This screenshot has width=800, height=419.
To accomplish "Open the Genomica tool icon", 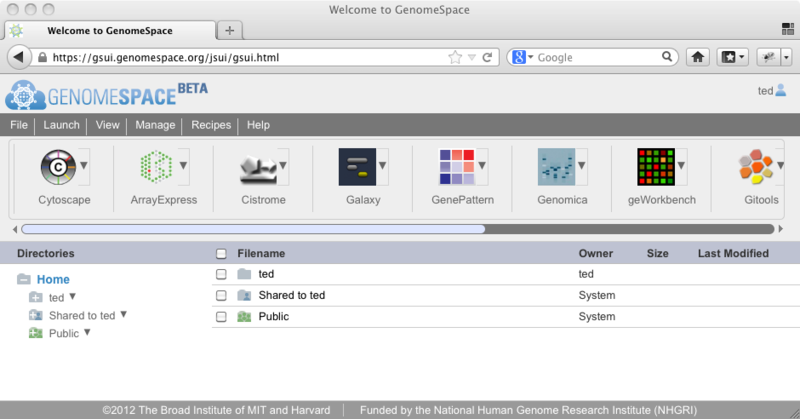I will [x=555, y=167].
